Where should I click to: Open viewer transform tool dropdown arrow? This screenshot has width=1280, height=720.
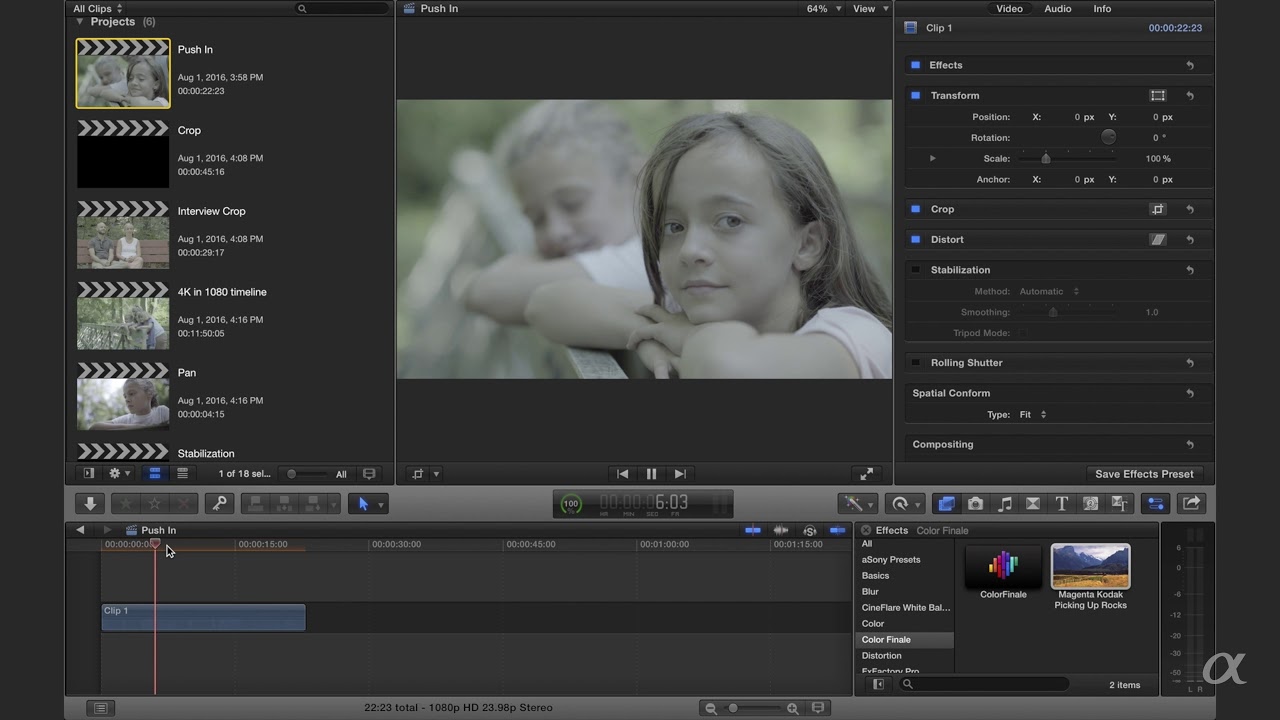(x=436, y=474)
